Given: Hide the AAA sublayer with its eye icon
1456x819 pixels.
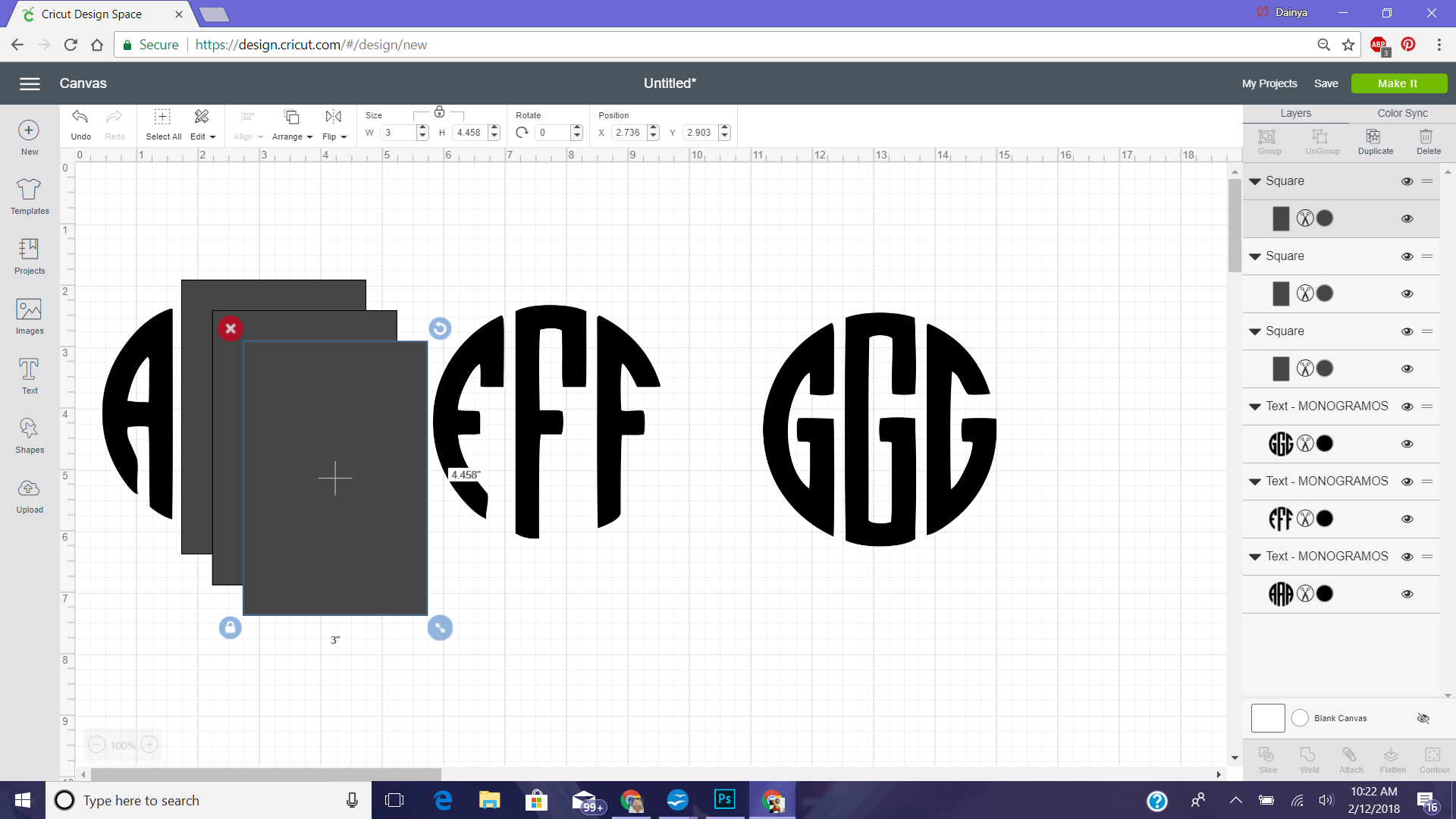Looking at the screenshot, I should coord(1407,595).
